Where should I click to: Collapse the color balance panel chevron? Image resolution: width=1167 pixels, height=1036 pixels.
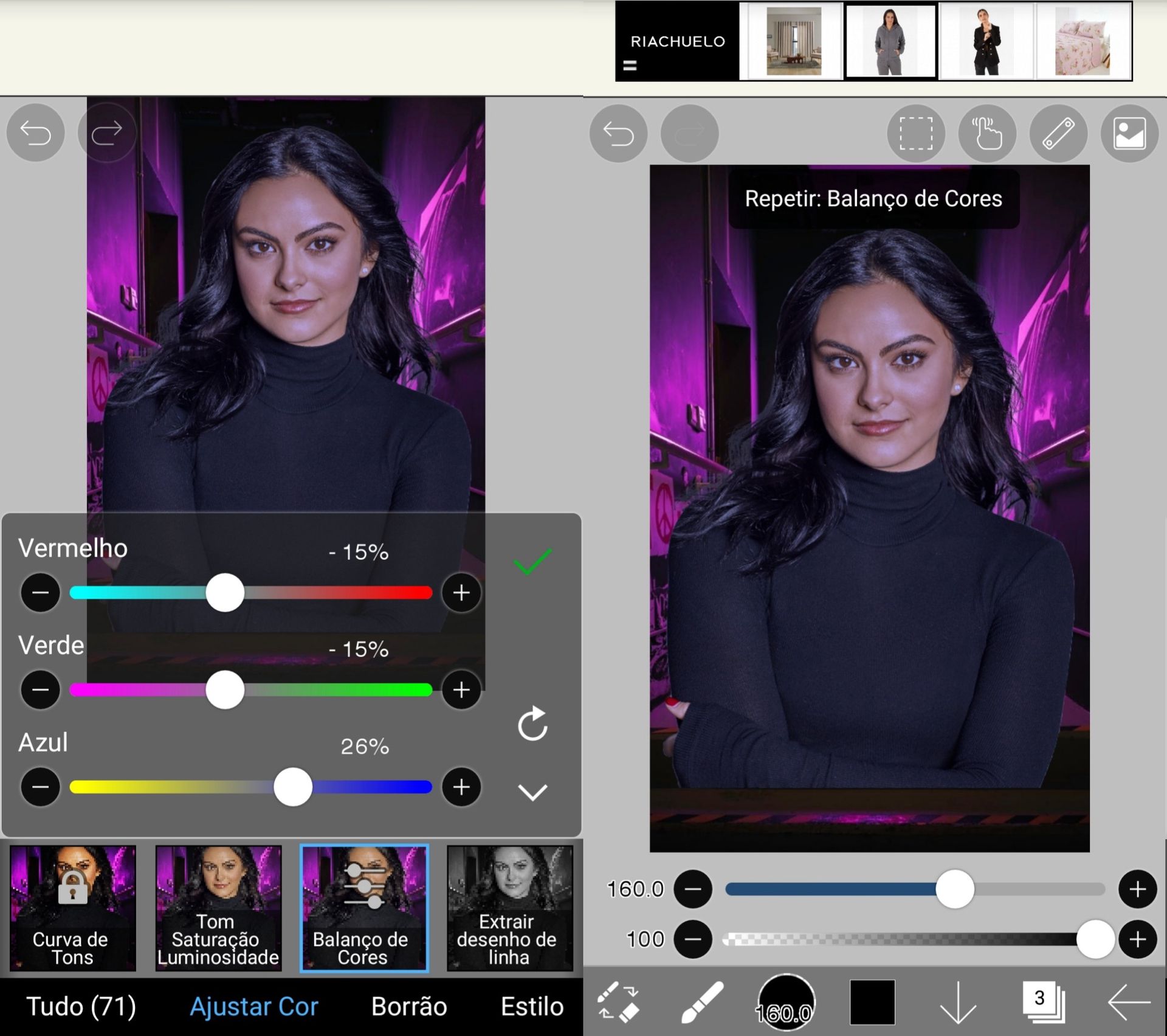532,792
